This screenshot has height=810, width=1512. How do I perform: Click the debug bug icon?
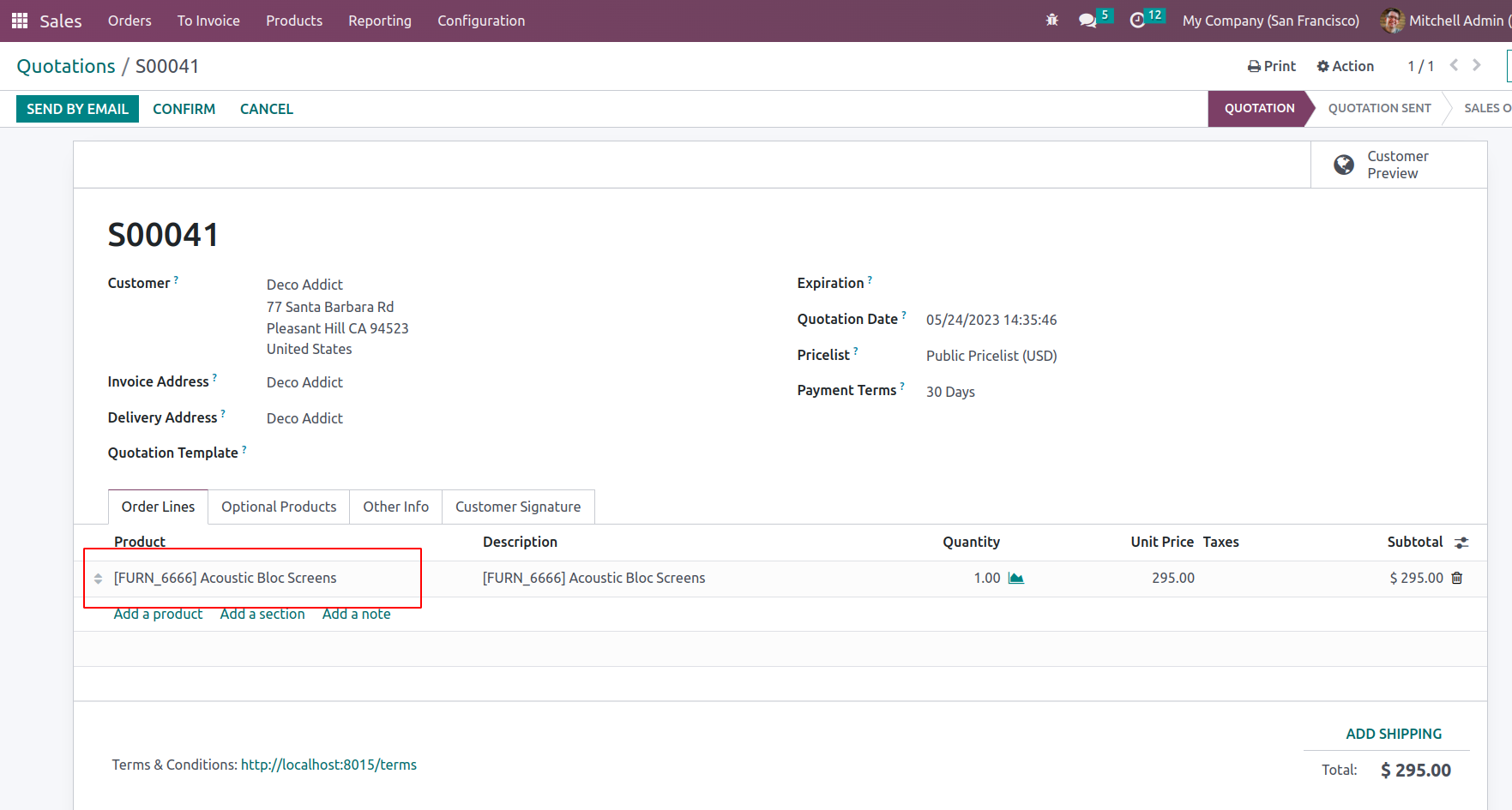click(1052, 20)
